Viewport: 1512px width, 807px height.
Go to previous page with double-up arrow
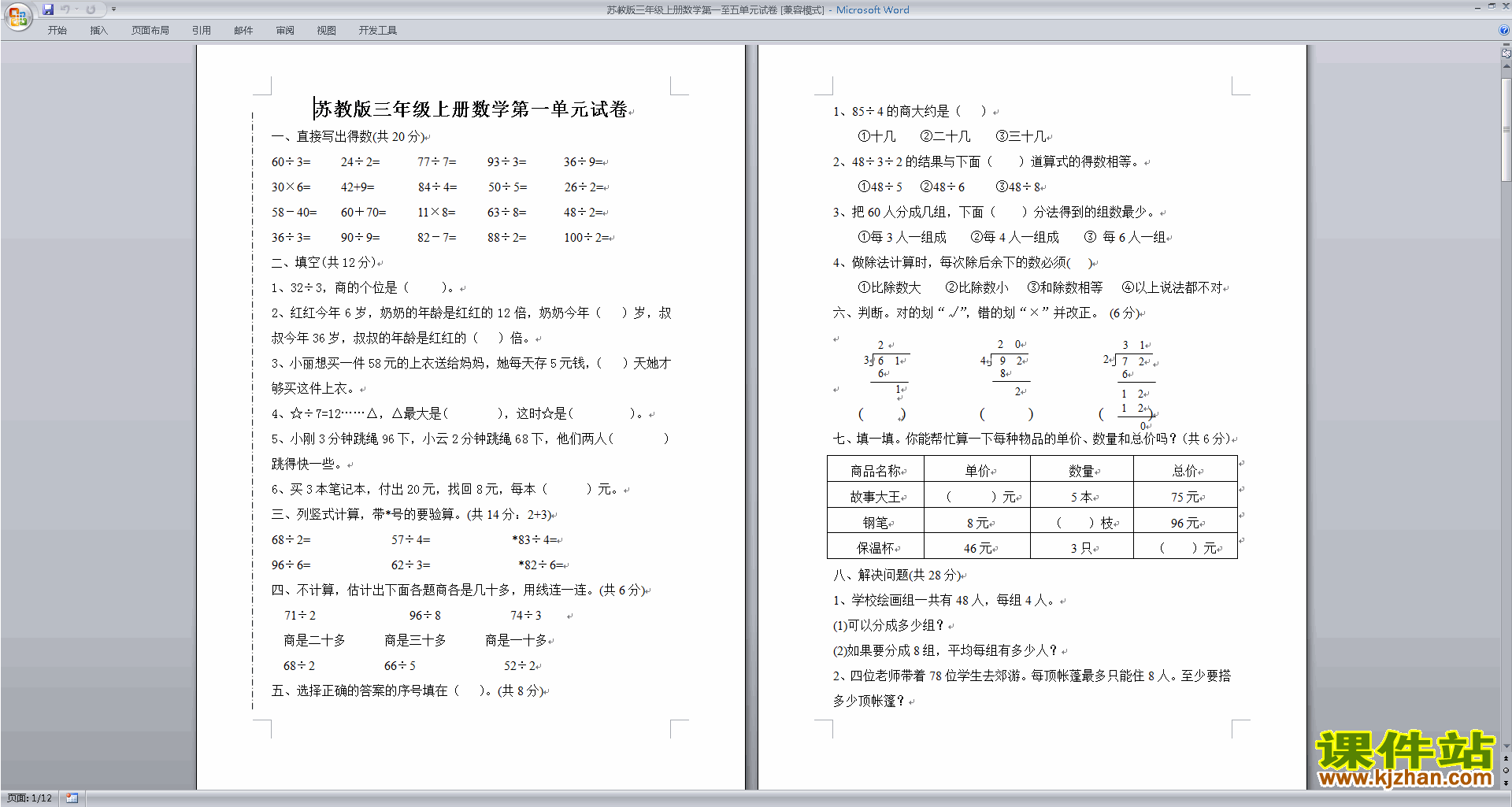[1506, 759]
